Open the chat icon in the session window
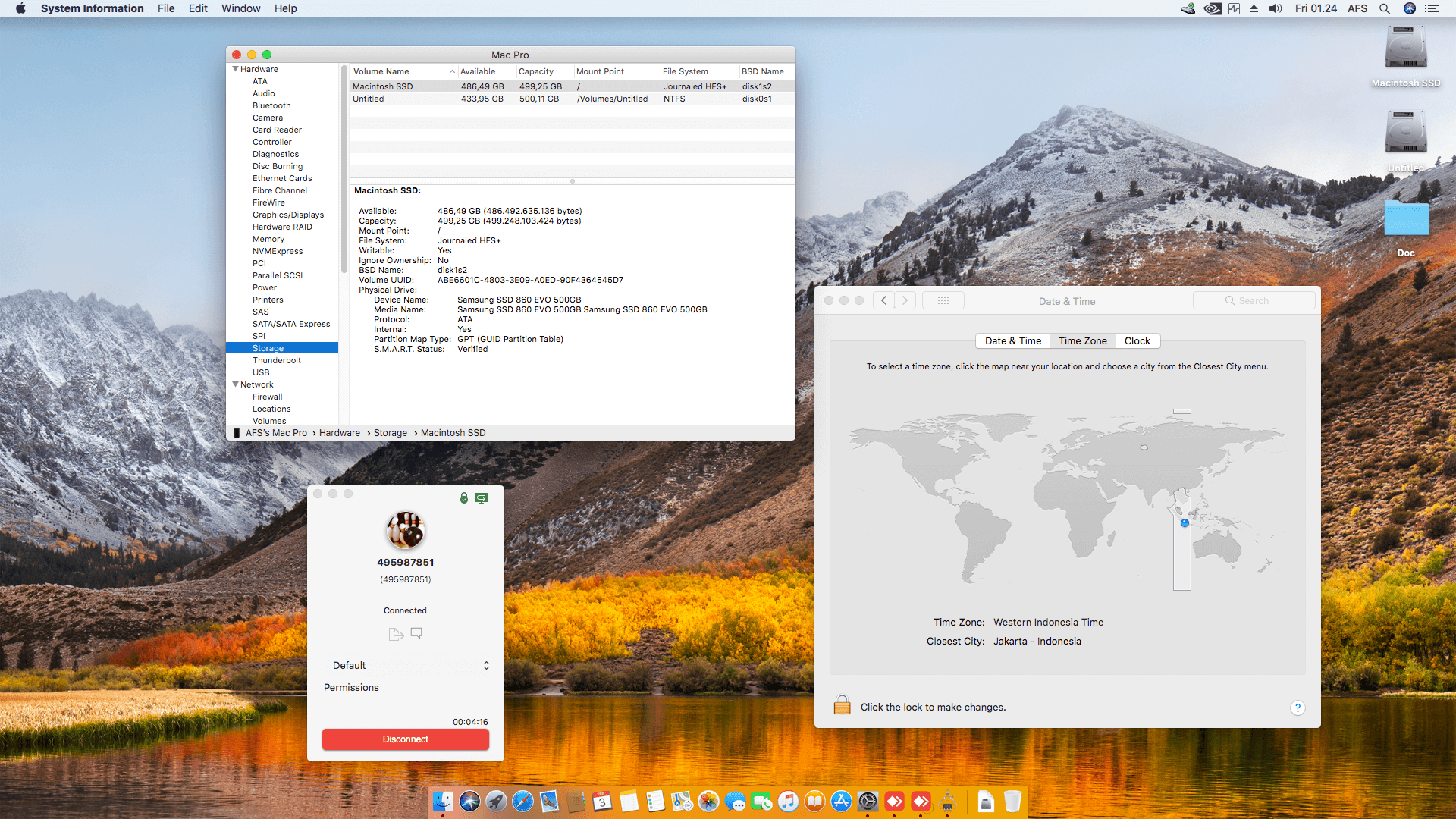 [x=416, y=633]
